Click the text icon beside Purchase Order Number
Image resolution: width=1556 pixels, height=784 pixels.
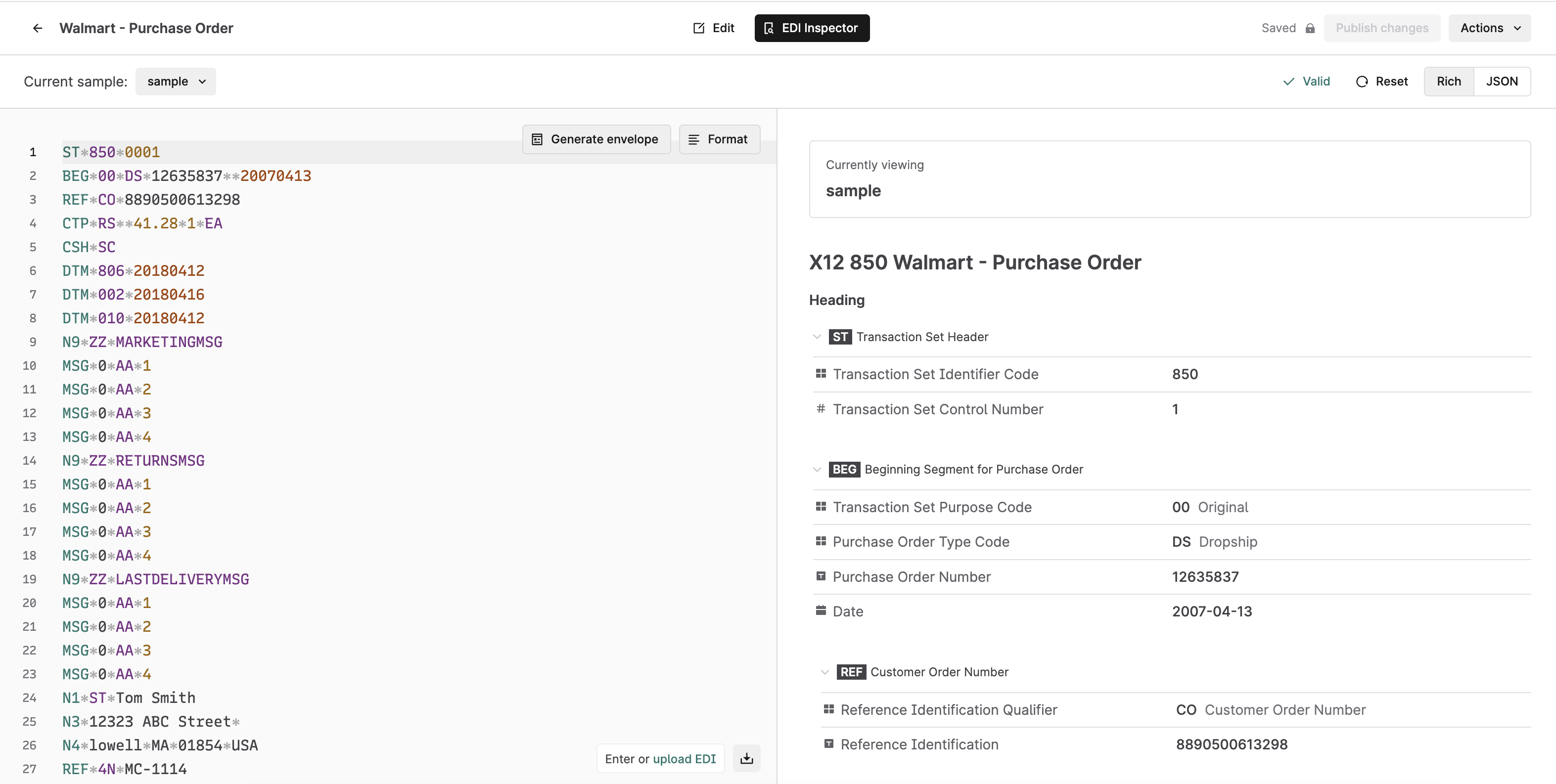(821, 576)
